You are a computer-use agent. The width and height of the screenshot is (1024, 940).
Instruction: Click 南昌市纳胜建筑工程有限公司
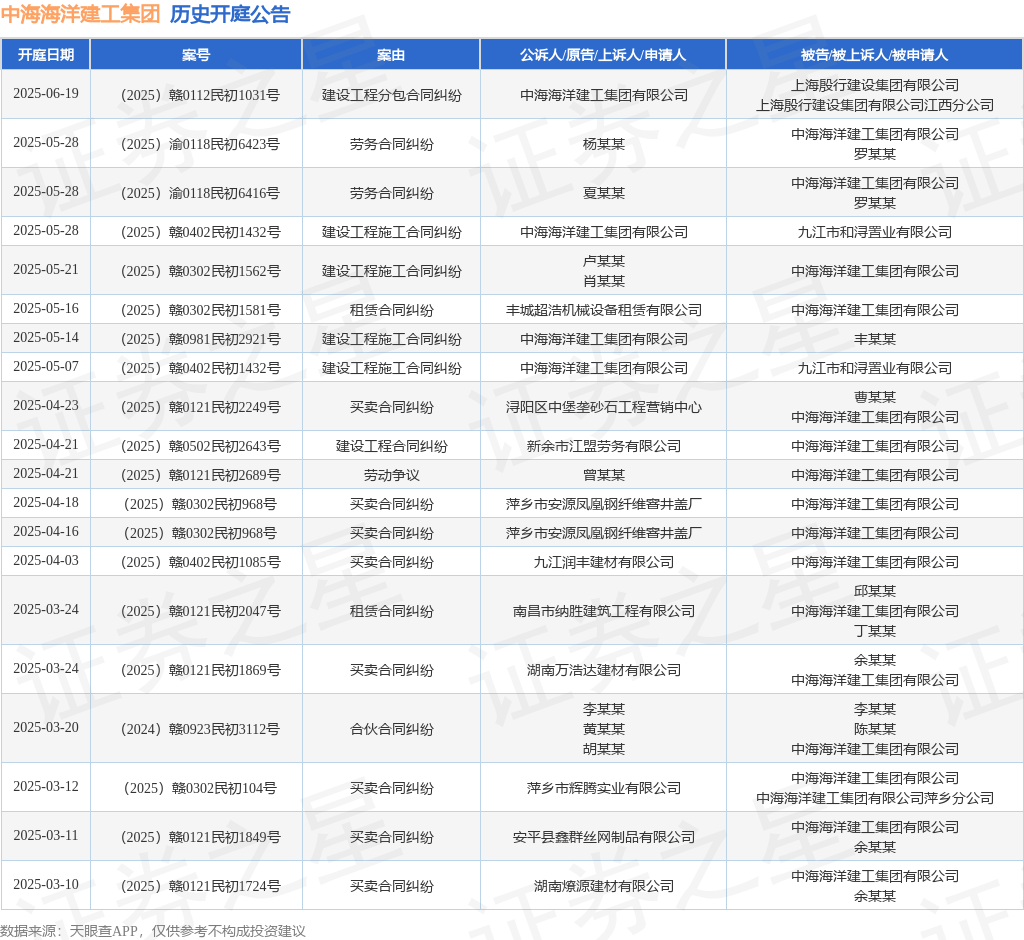point(603,611)
